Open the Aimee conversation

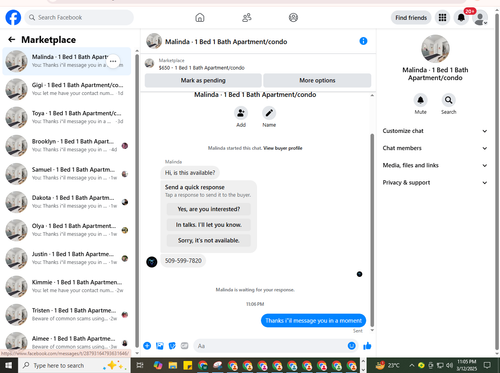point(67,342)
